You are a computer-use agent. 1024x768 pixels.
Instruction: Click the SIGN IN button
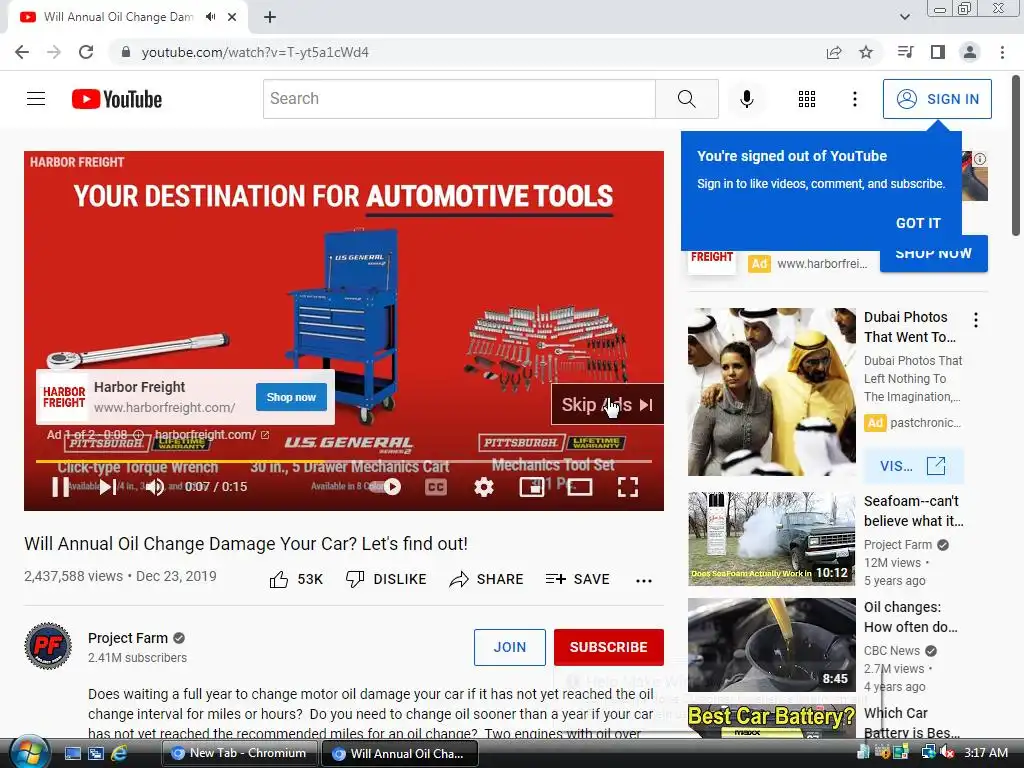[937, 99]
